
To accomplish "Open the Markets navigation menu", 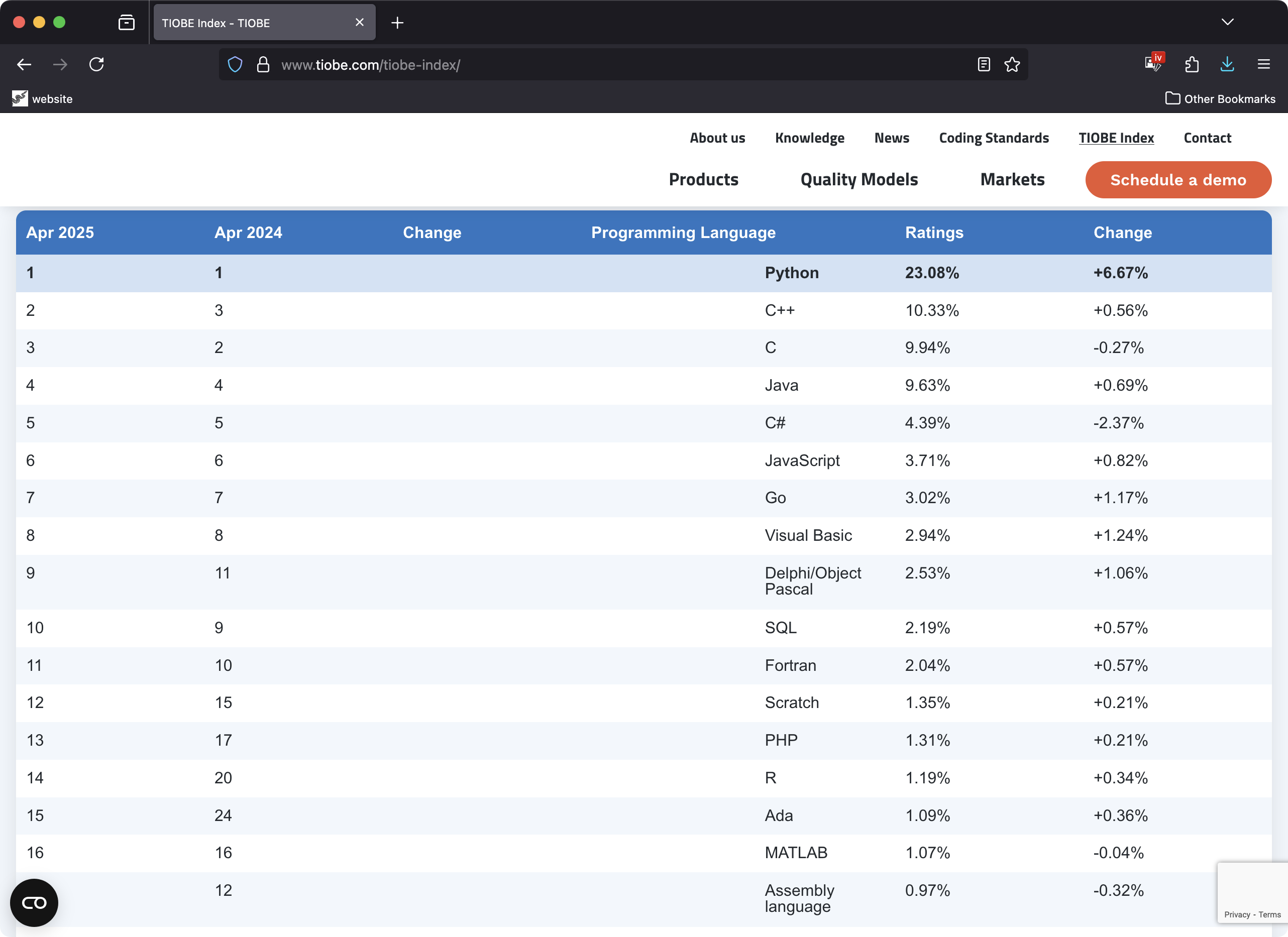I will [x=1013, y=179].
